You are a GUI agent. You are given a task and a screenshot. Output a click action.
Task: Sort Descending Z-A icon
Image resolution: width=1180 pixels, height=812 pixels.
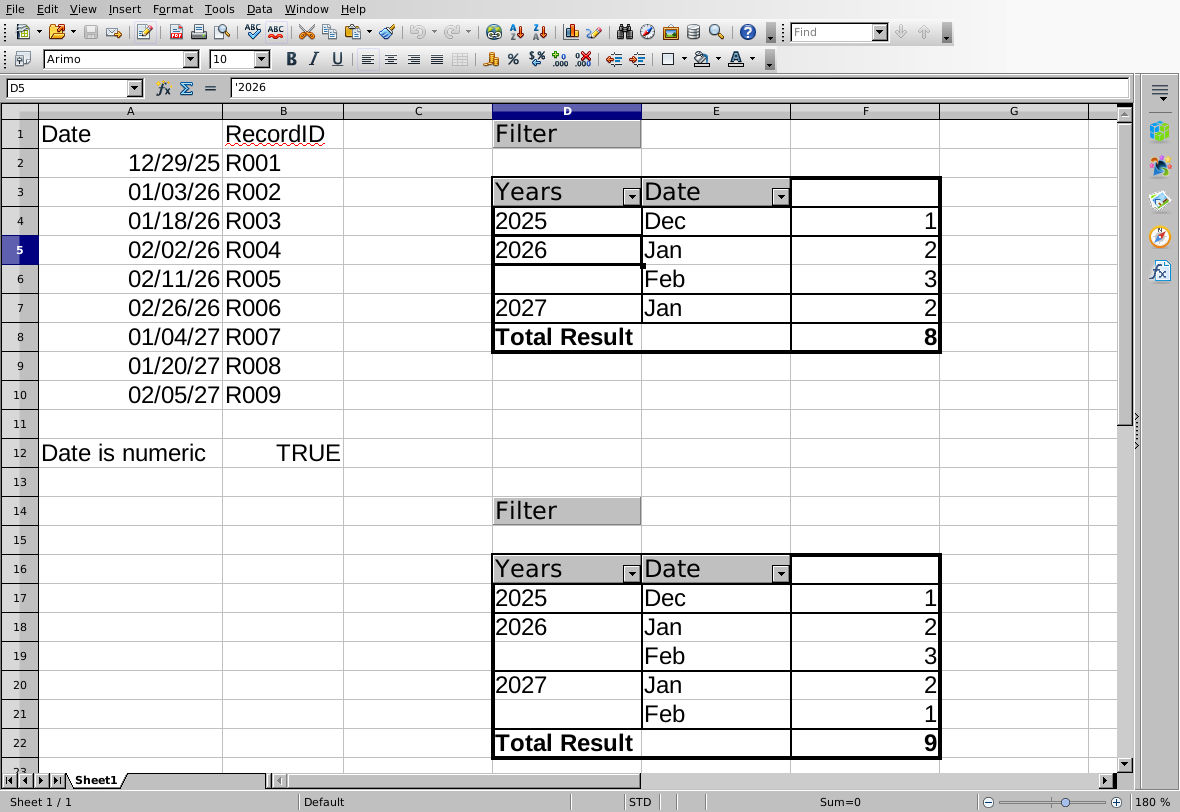[x=540, y=32]
